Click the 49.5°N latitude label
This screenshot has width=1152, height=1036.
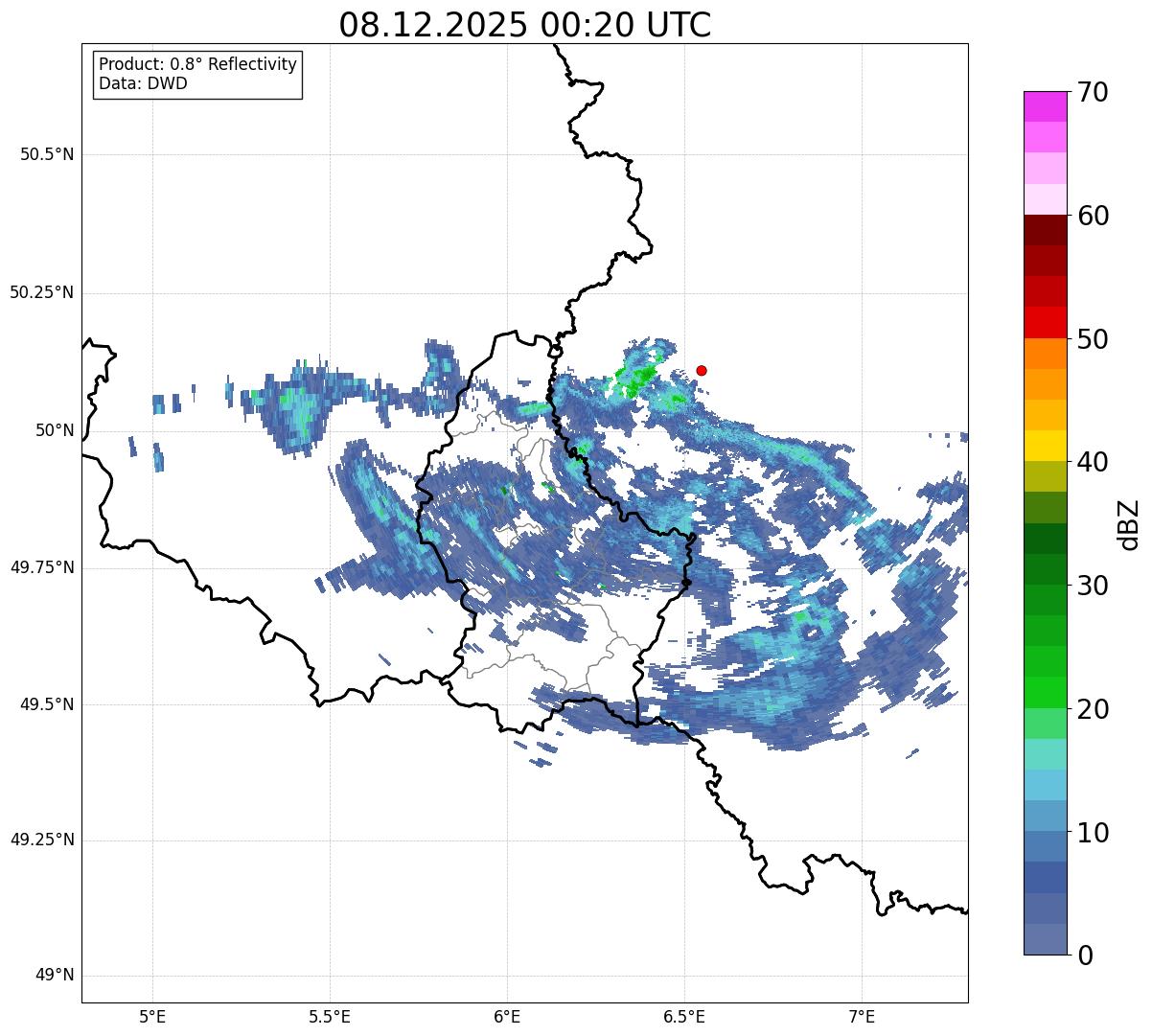(x=47, y=704)
